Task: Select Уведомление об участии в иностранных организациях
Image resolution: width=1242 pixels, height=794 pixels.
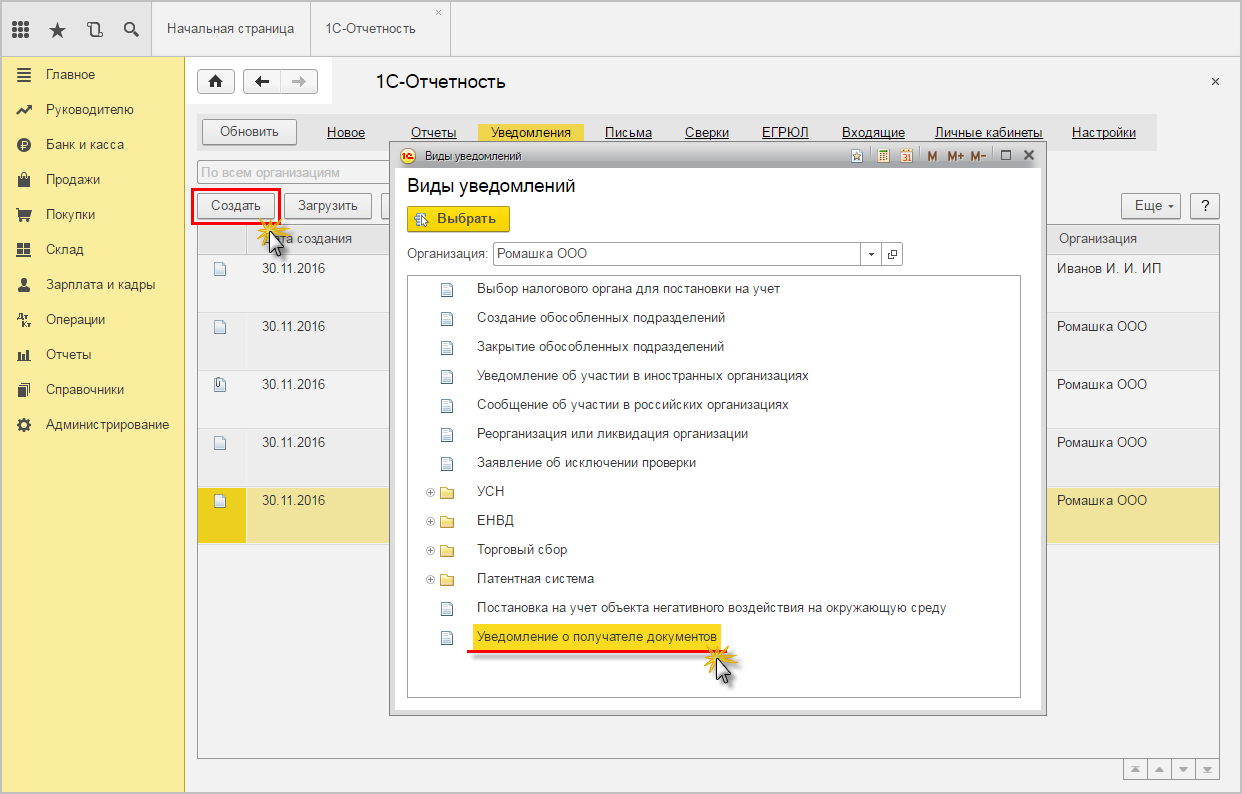Action: coord(642,376)
